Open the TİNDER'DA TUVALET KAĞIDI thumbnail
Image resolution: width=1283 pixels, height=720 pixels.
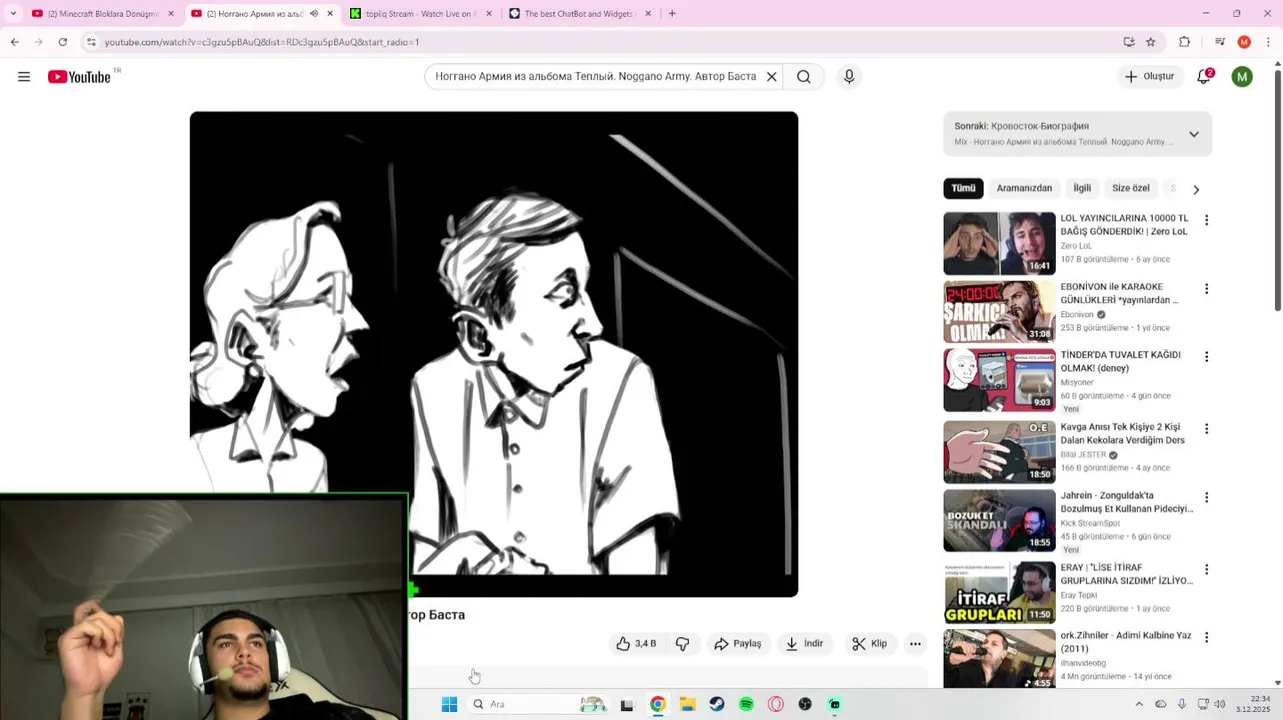[999, 380]
